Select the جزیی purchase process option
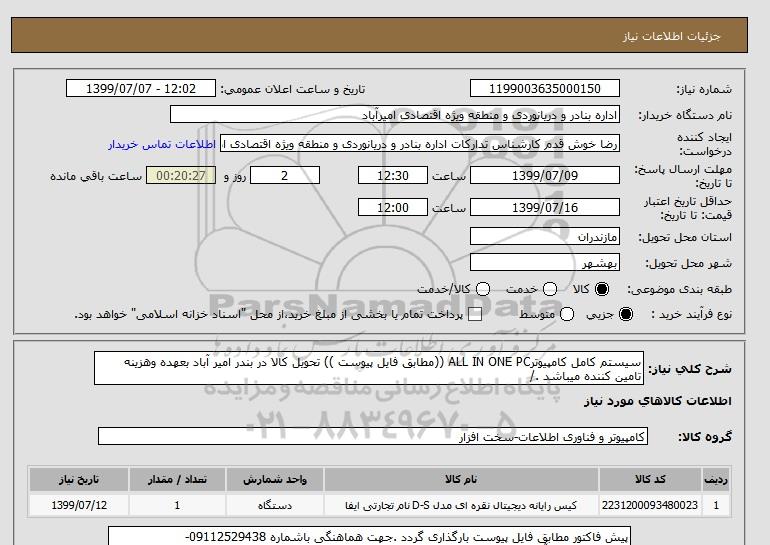The image size is (770, 545). click(626, 314)
